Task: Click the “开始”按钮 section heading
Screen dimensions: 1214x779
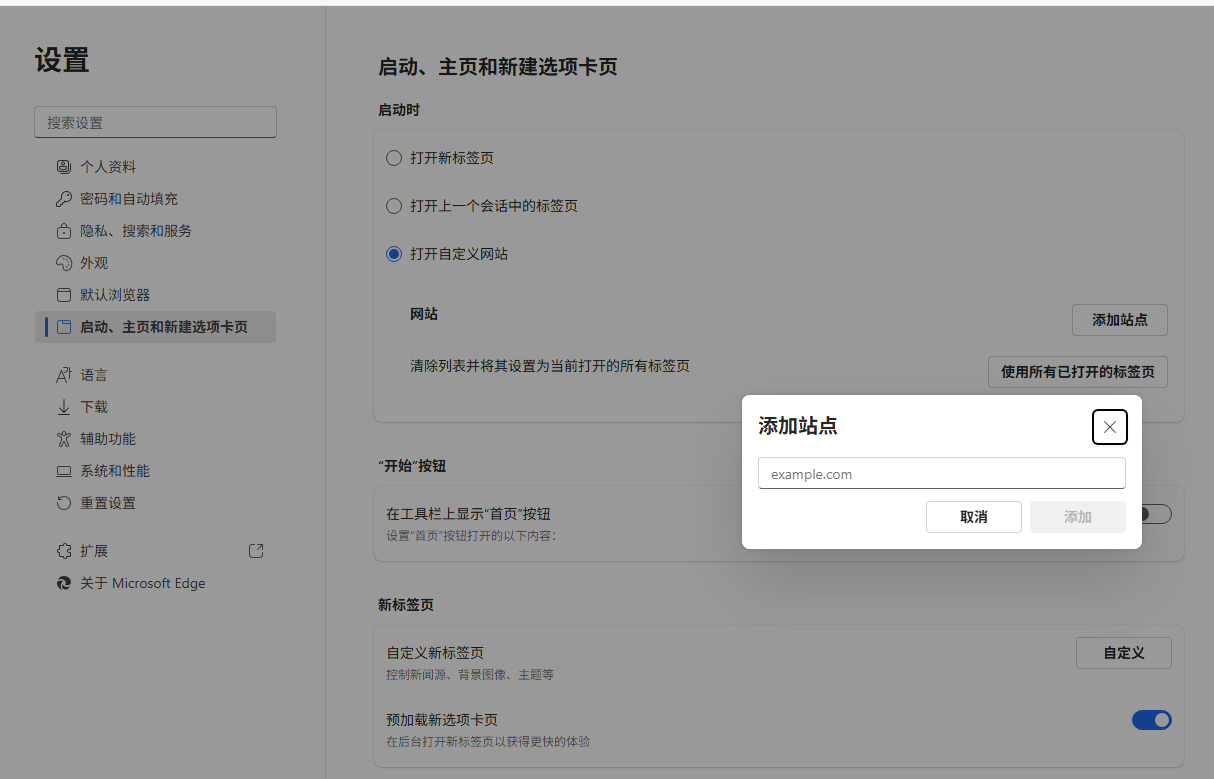Action: click(412, 466)
